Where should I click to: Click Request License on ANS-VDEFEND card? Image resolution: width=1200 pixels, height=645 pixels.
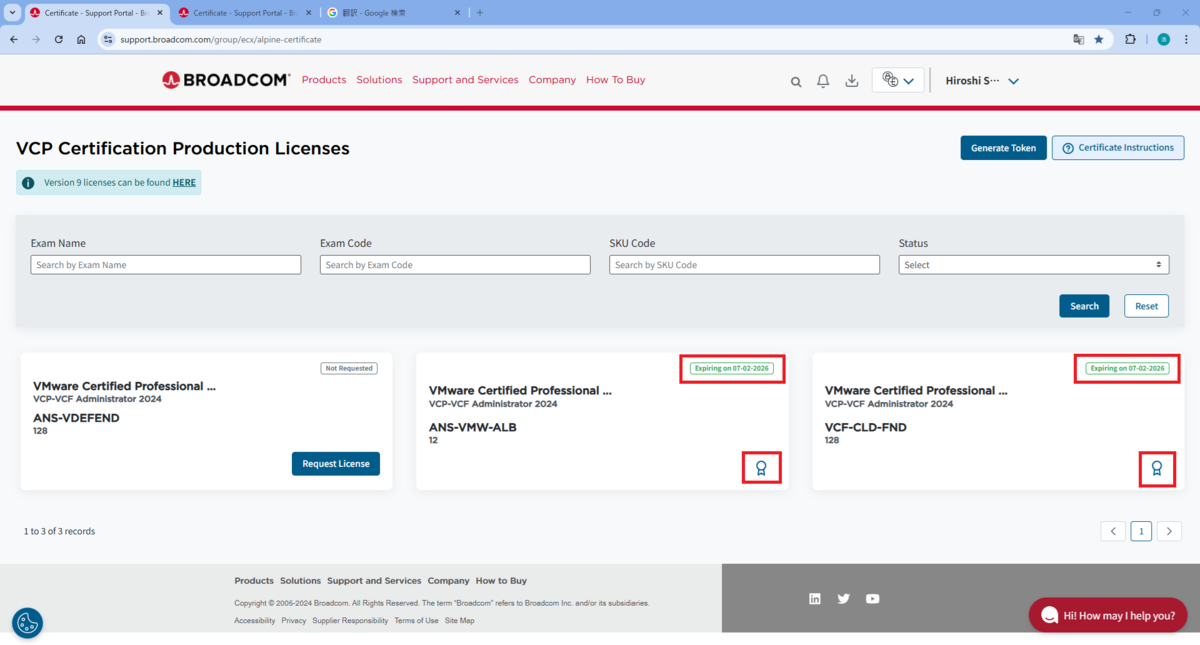point(336,463)
